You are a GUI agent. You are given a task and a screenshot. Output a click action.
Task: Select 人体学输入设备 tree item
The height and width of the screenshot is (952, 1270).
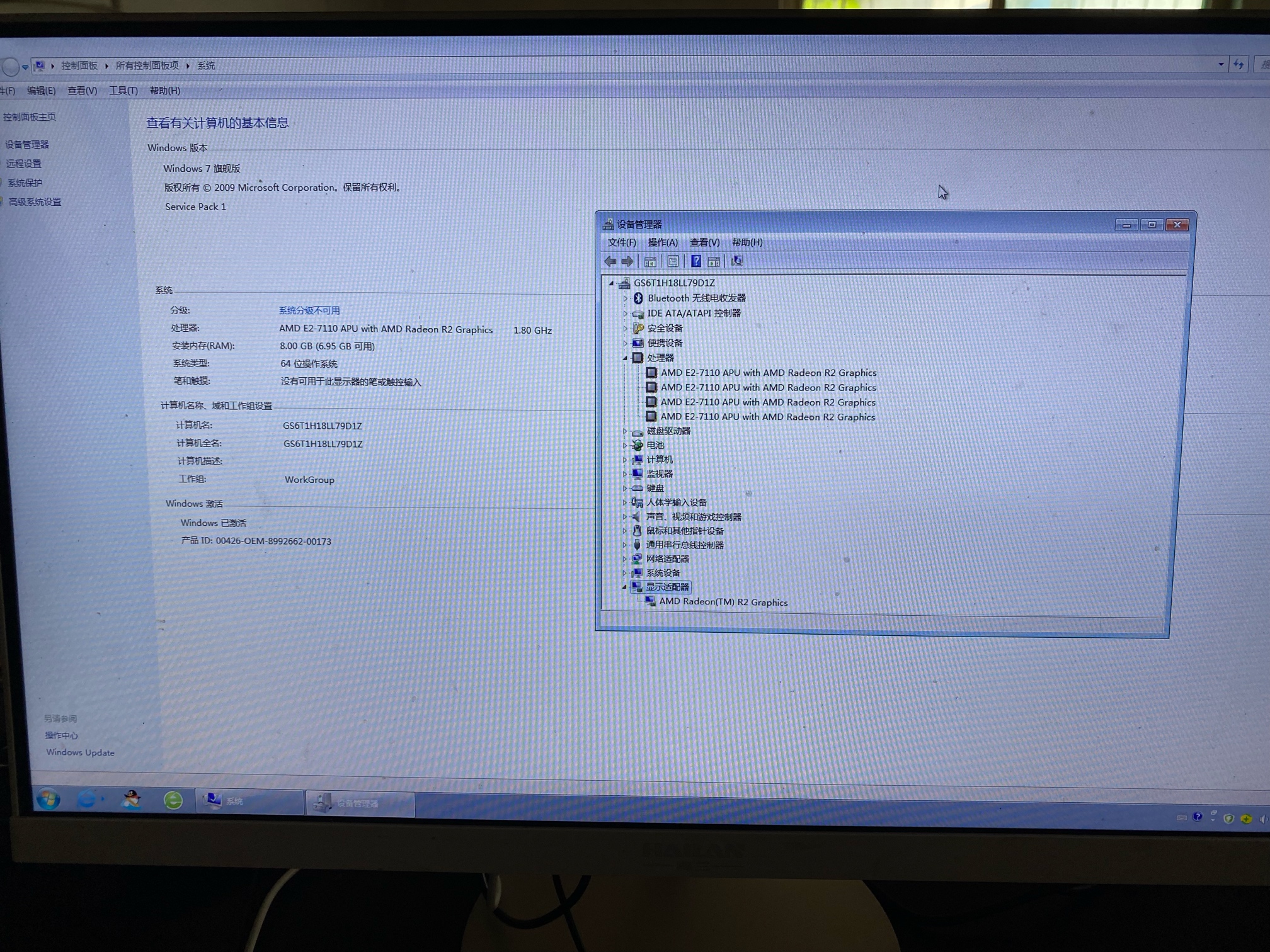point(677,502)
